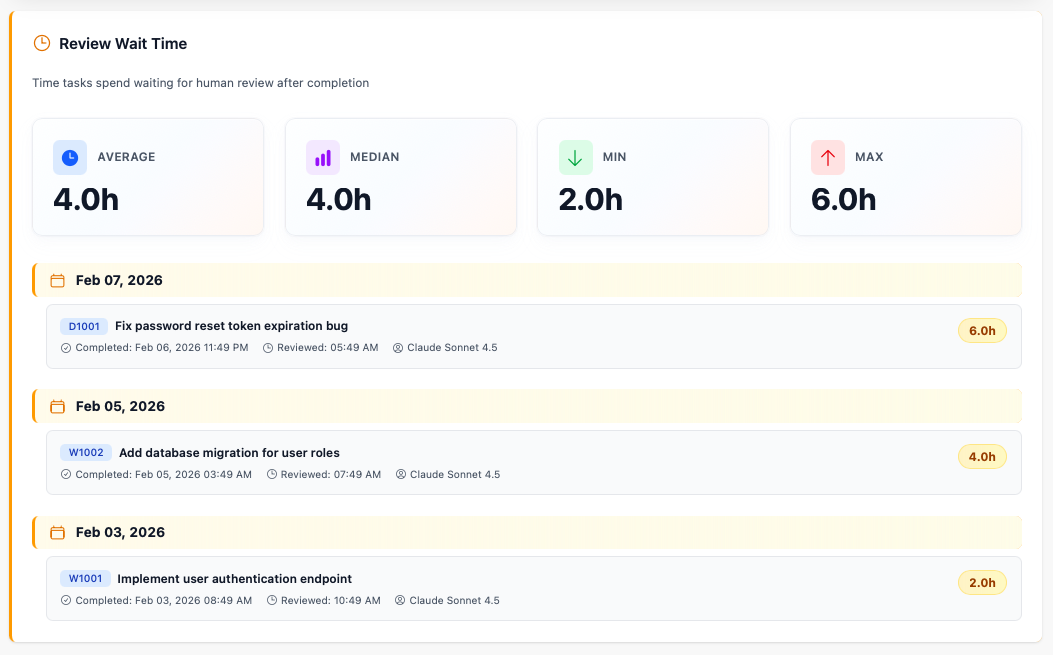
Task: Click calendar icon next to Feb 05, 2026
Action: (x=58, y=407)
